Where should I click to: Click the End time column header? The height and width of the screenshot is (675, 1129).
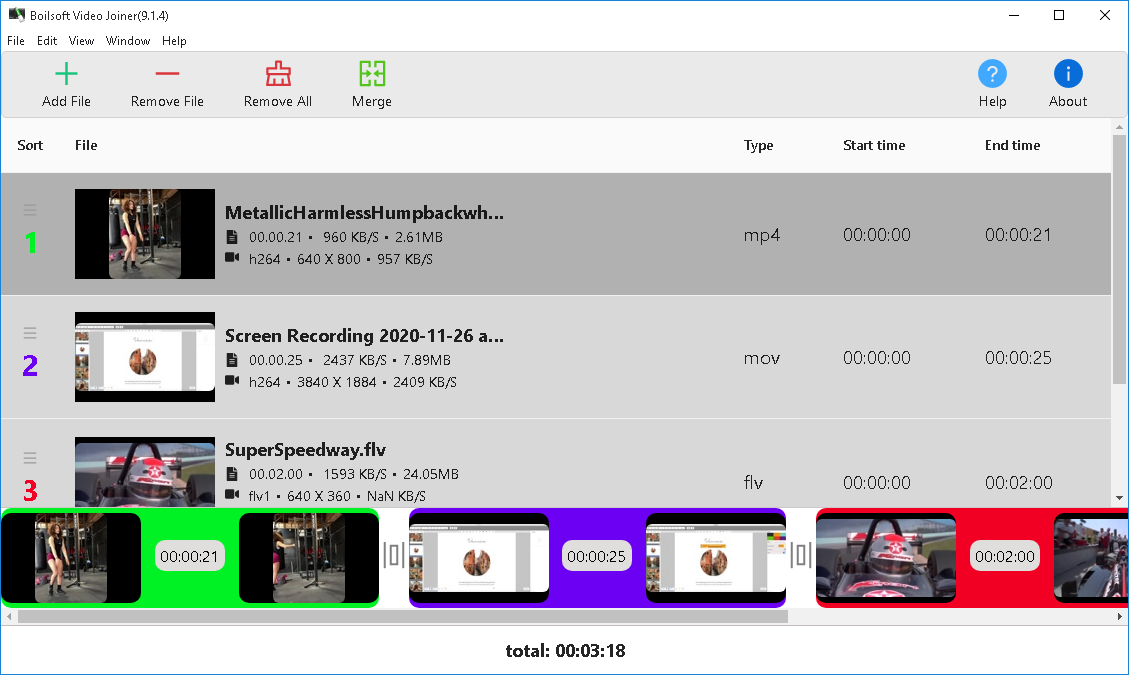(x=1012, y=146)
